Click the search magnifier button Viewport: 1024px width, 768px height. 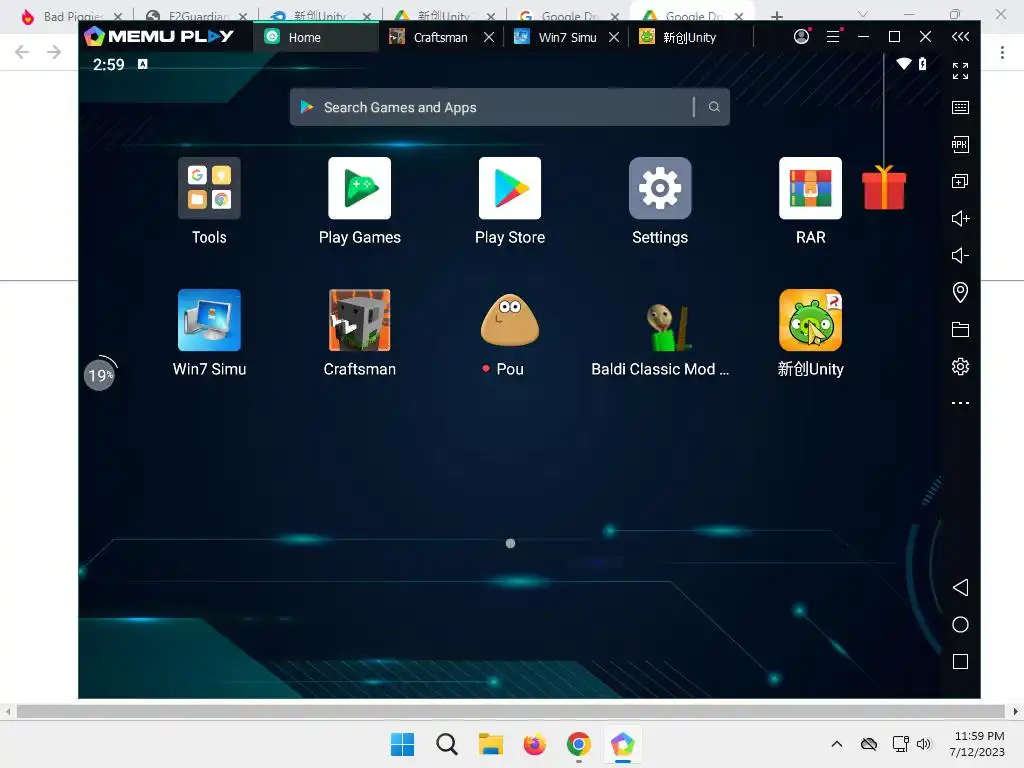714,106
